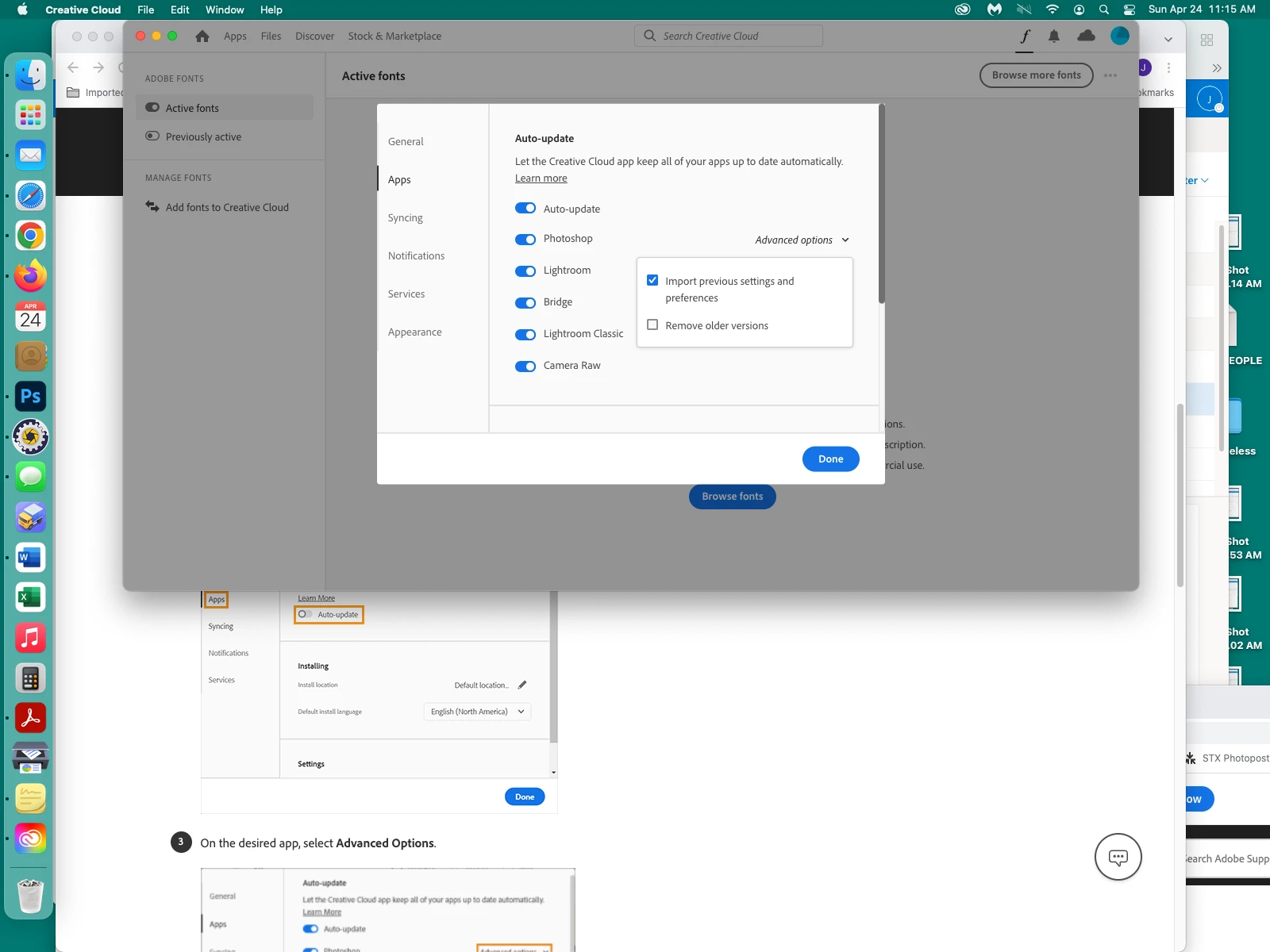Open the Notes app in dock
Screen dimensions: 1270x952
(x=30, y=799)
